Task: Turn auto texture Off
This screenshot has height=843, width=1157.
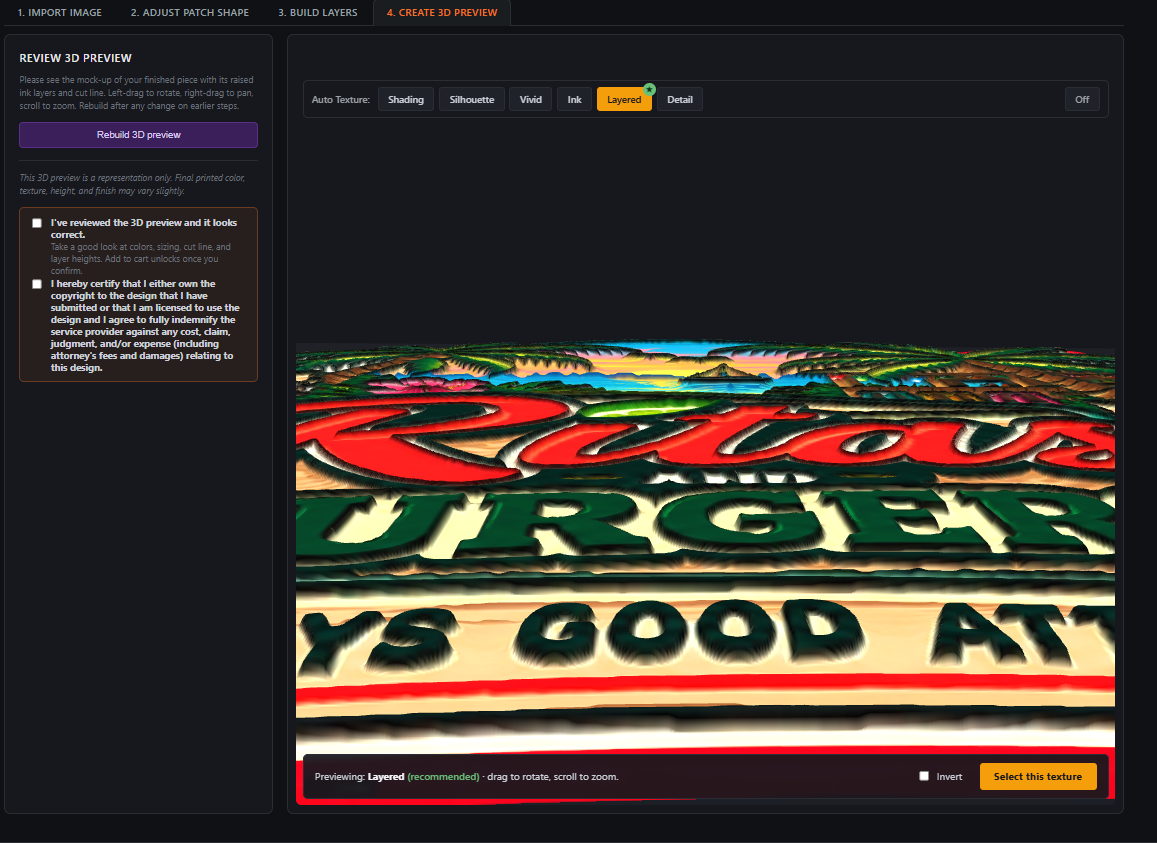Action: 1082,100
